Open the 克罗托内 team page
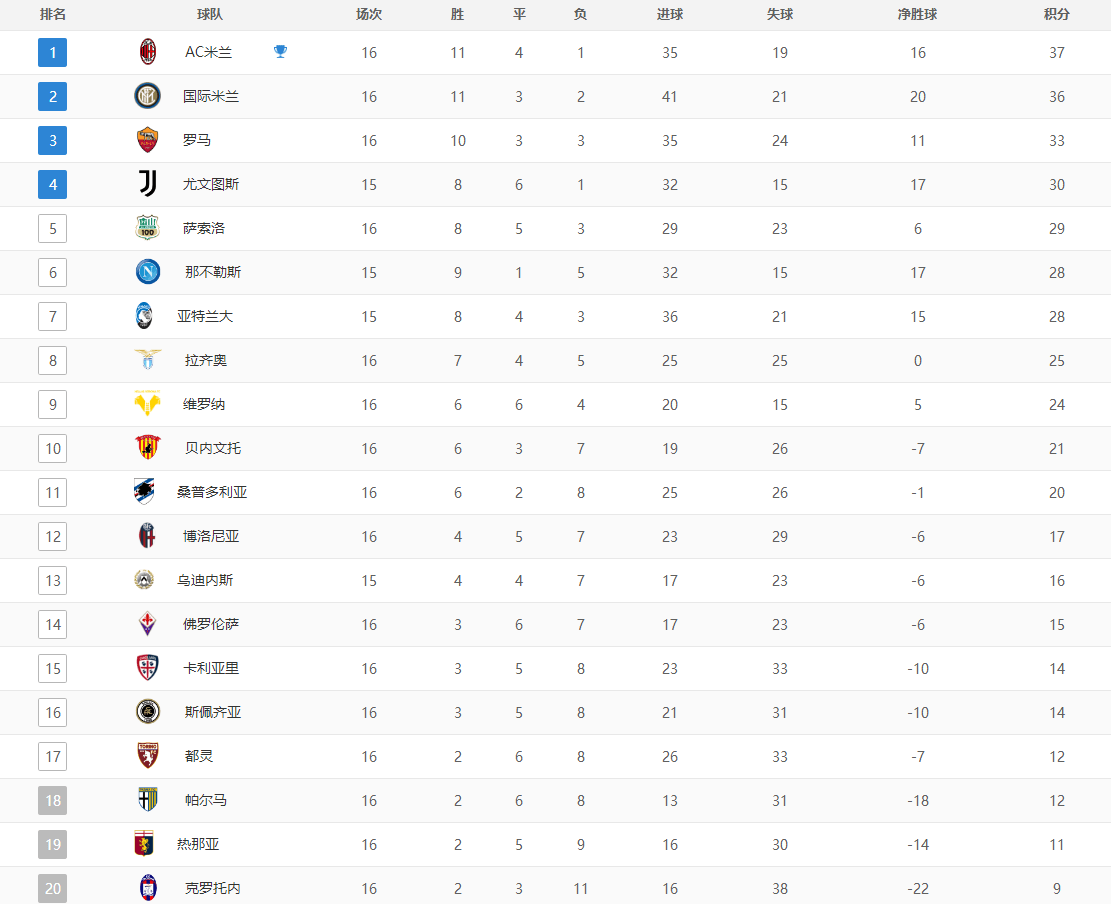 coord(212,888)
